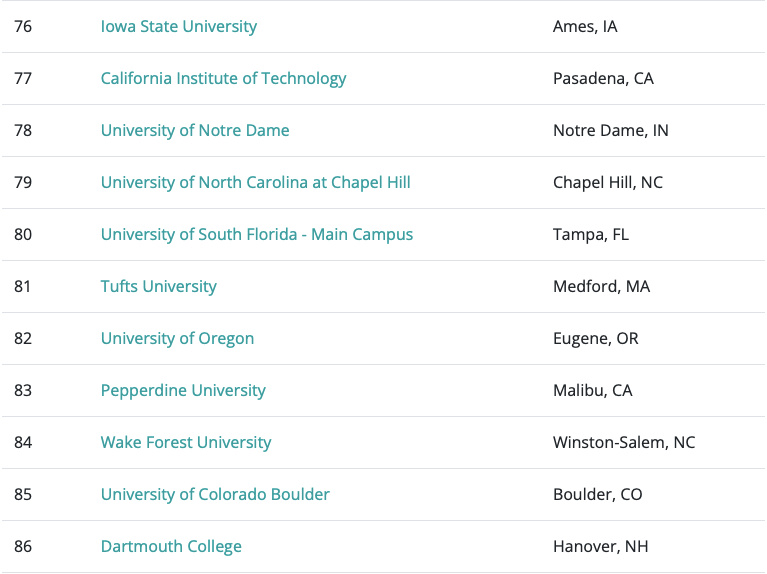
Task: Click the Eugene, OR location cell
Action: [x=595, y=339]
